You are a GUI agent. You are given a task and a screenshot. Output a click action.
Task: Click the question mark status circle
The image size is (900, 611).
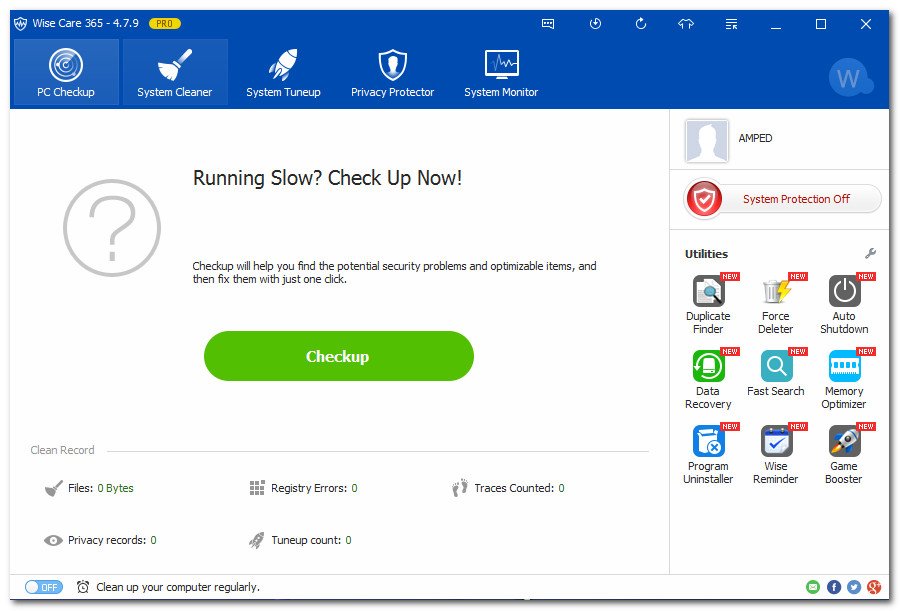[112, 228]
